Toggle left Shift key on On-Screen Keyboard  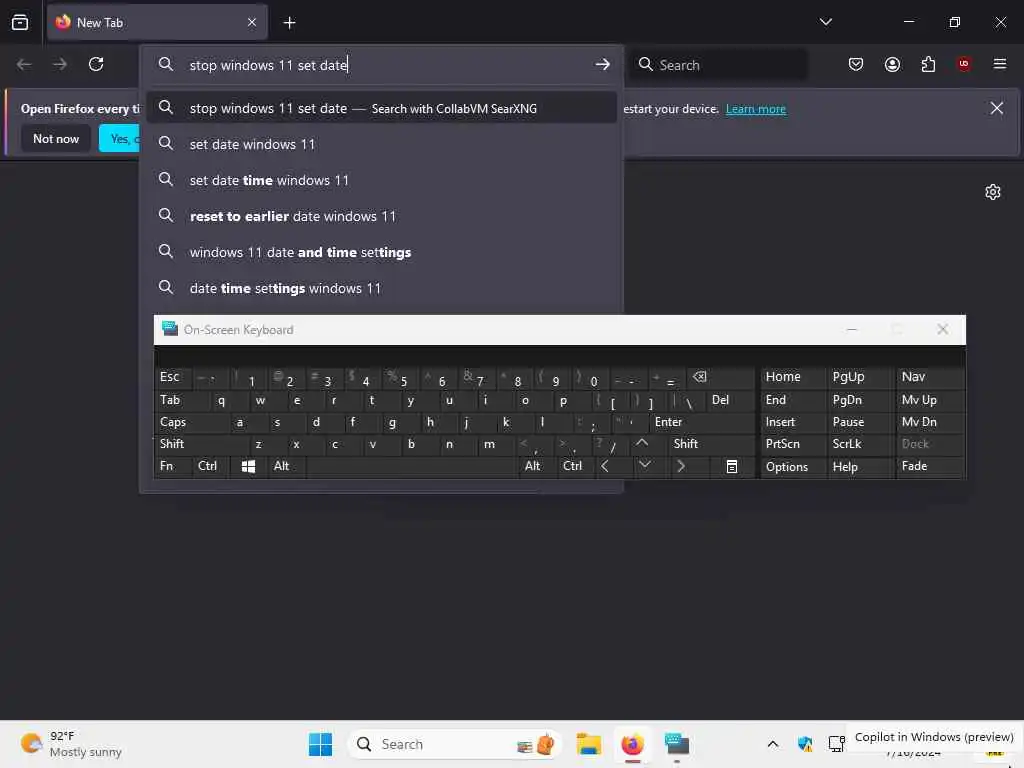(201, 444)
